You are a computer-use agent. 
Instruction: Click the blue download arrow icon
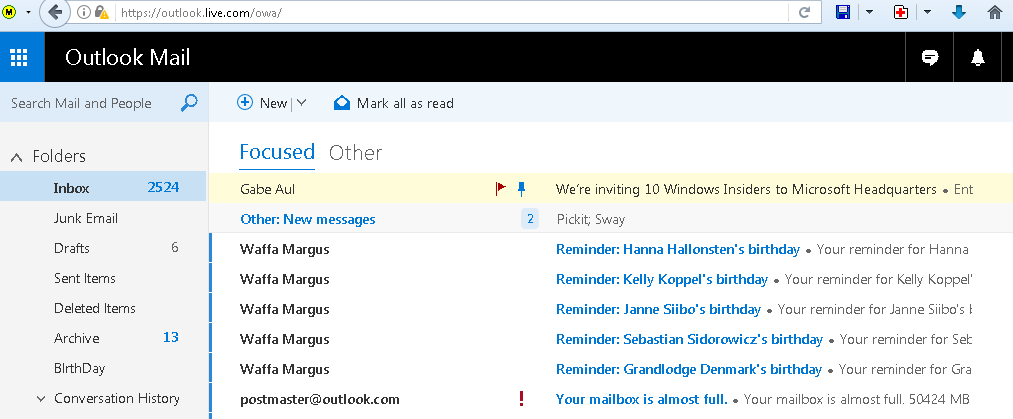tap(959, 13)
